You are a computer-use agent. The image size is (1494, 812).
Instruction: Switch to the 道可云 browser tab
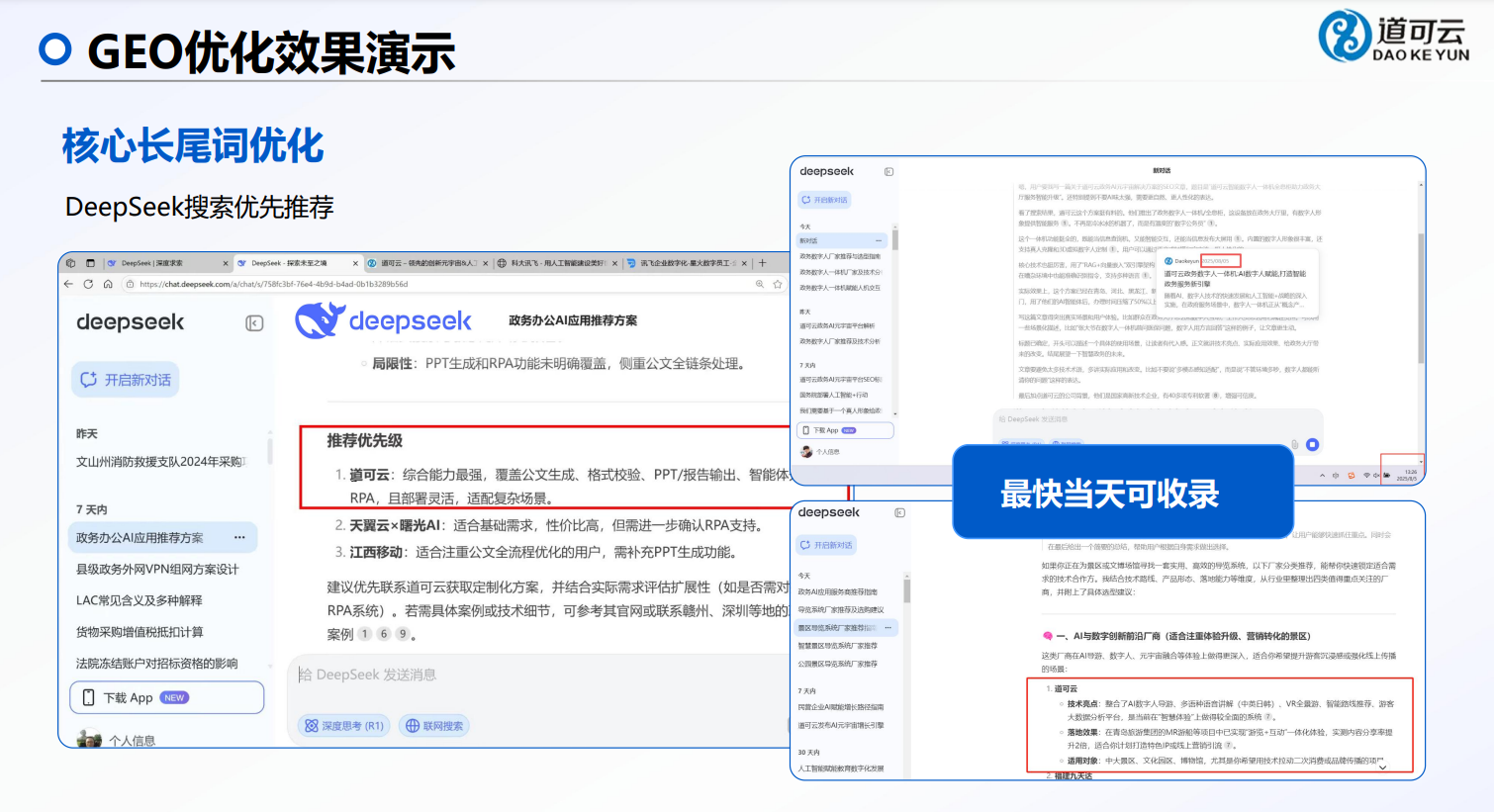coord(425,263)
